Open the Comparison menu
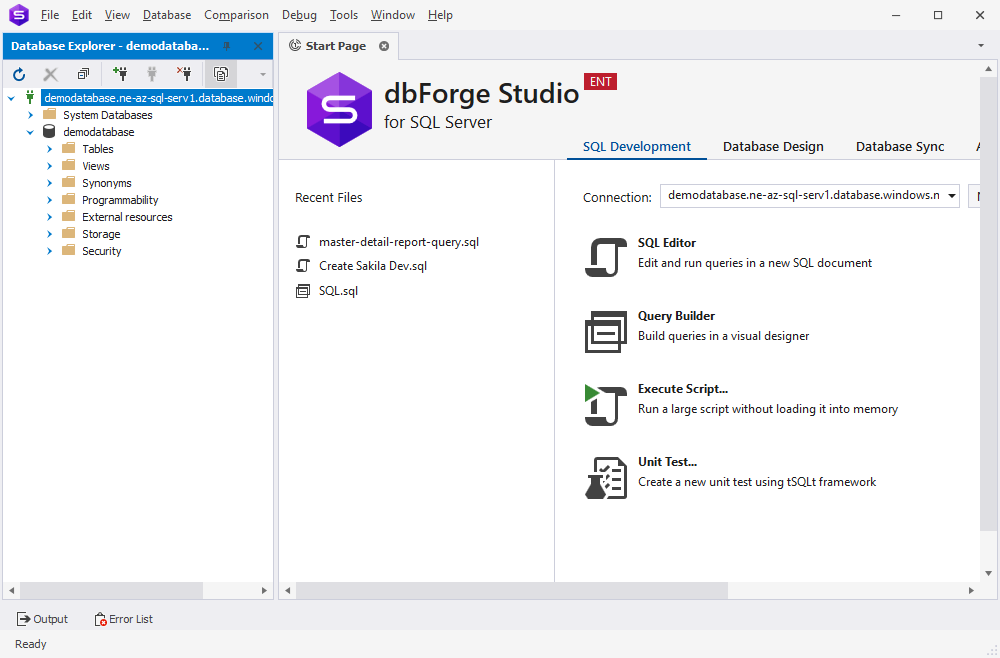 point(236,15)
